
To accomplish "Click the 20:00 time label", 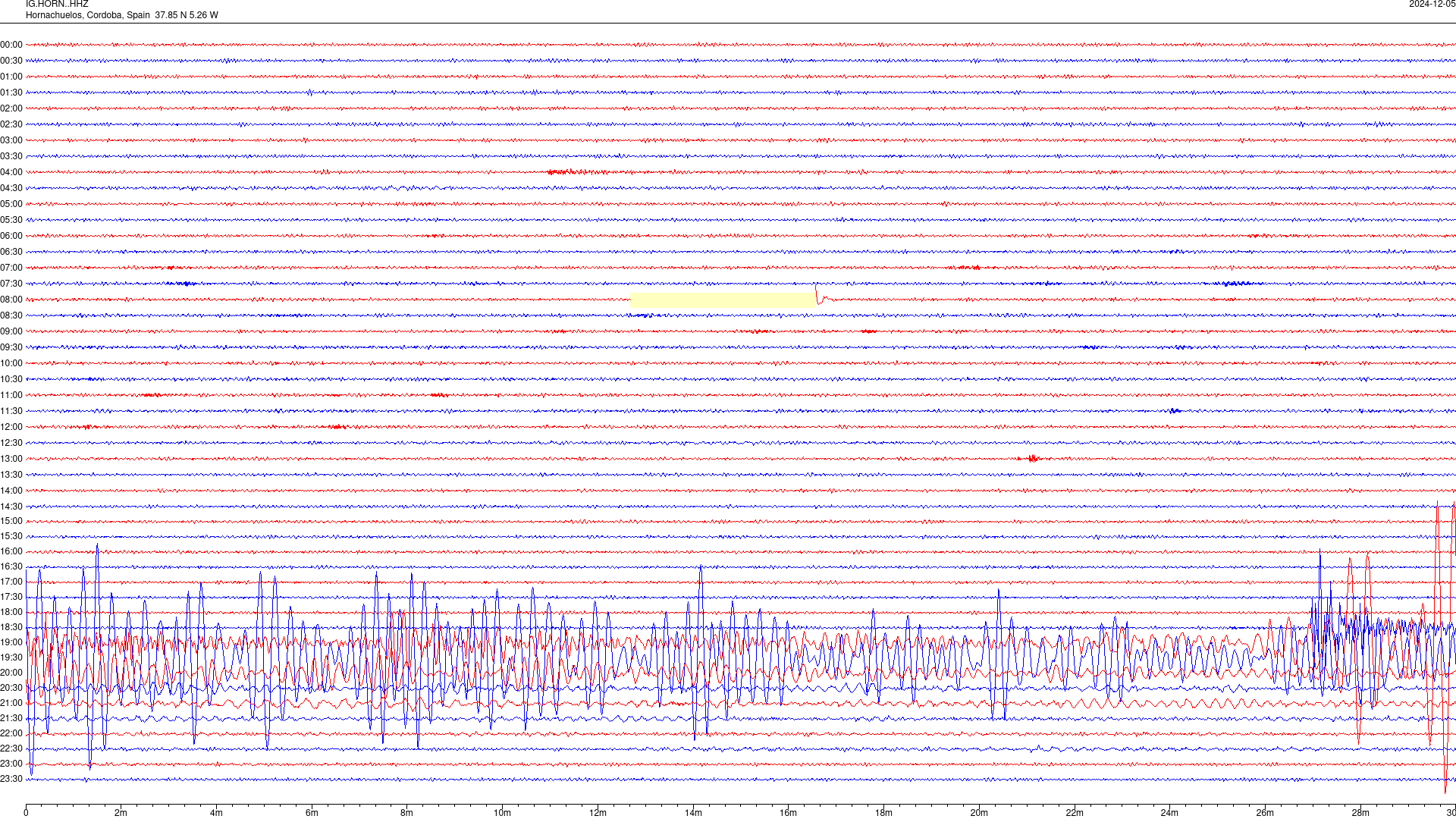I will tap(11, 673).
